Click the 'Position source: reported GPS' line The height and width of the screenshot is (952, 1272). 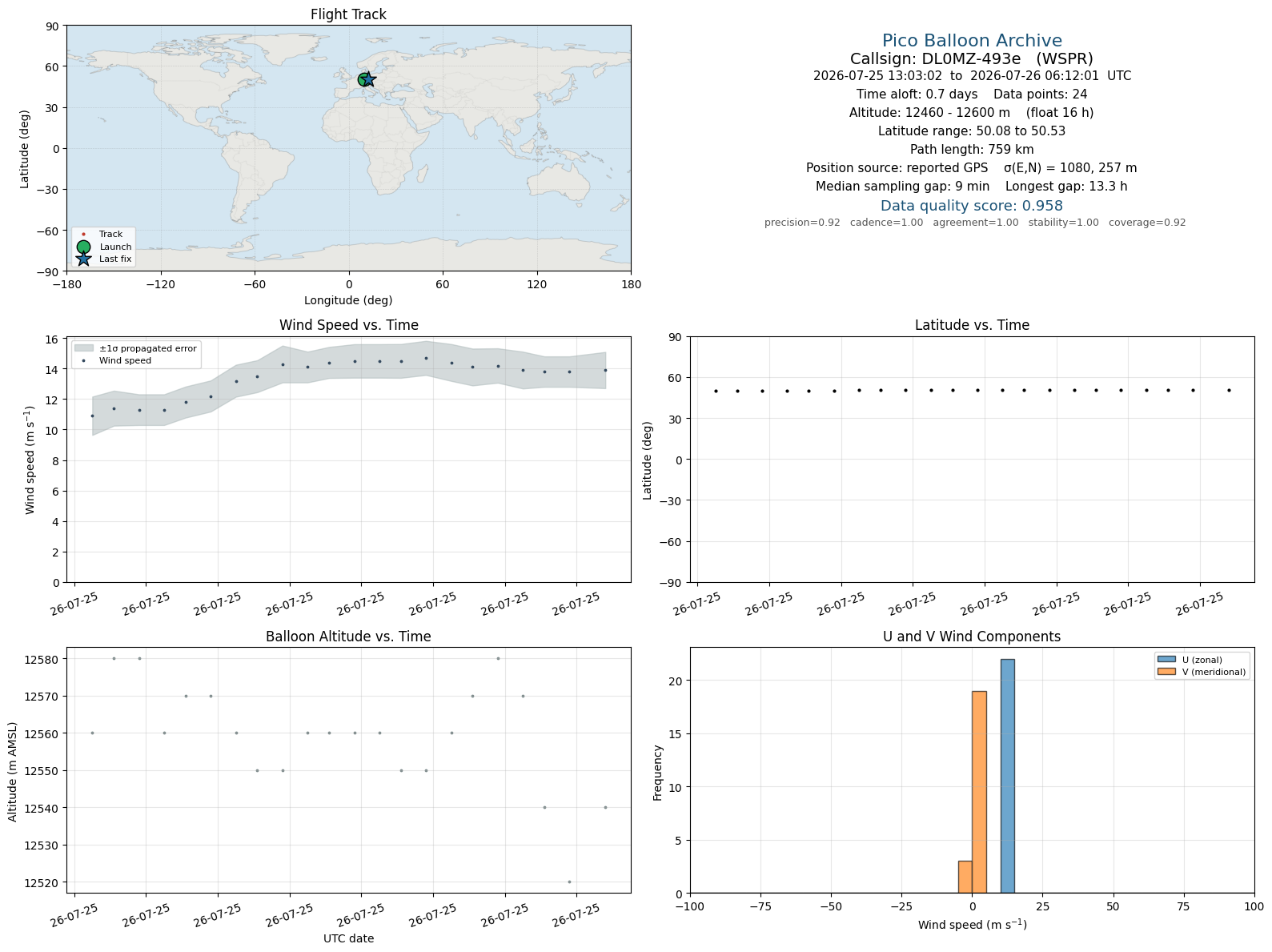tap(972, 168)
